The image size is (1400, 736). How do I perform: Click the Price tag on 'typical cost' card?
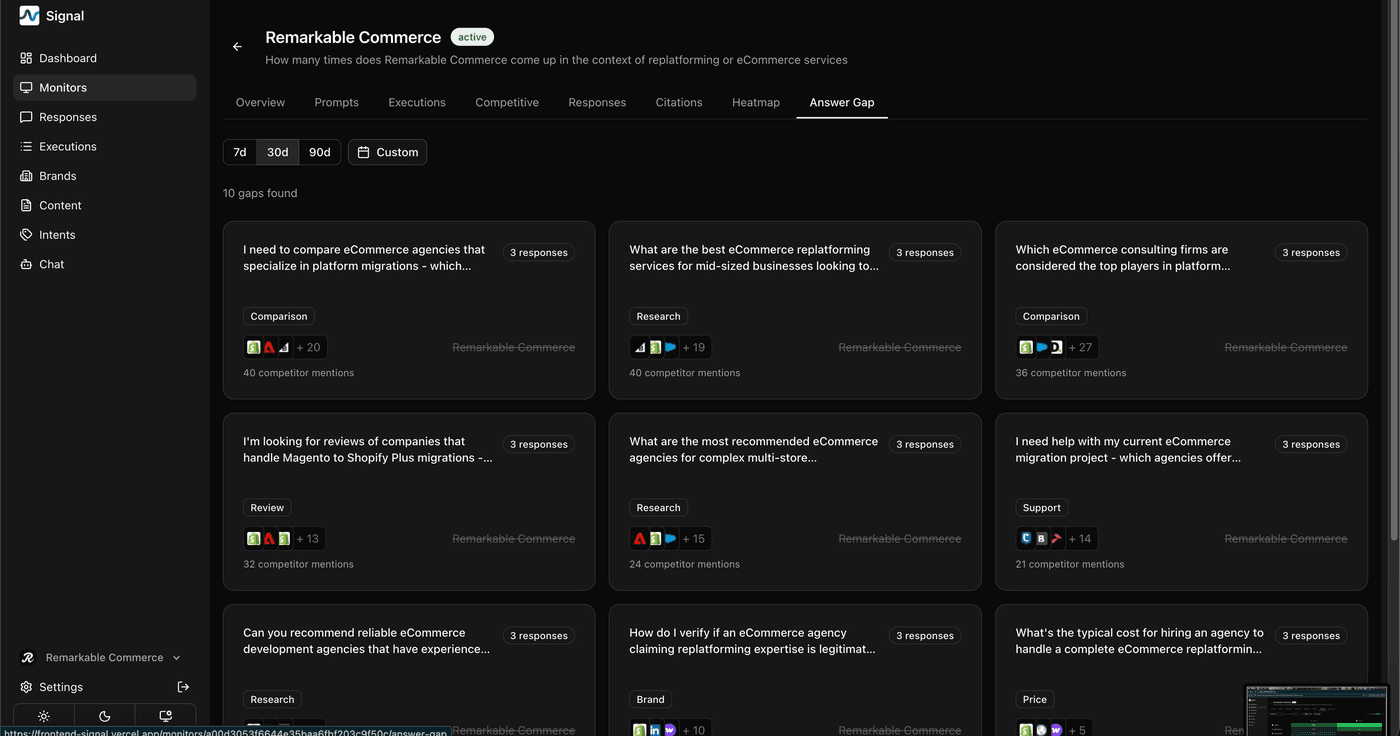(x=1035, y=700)
